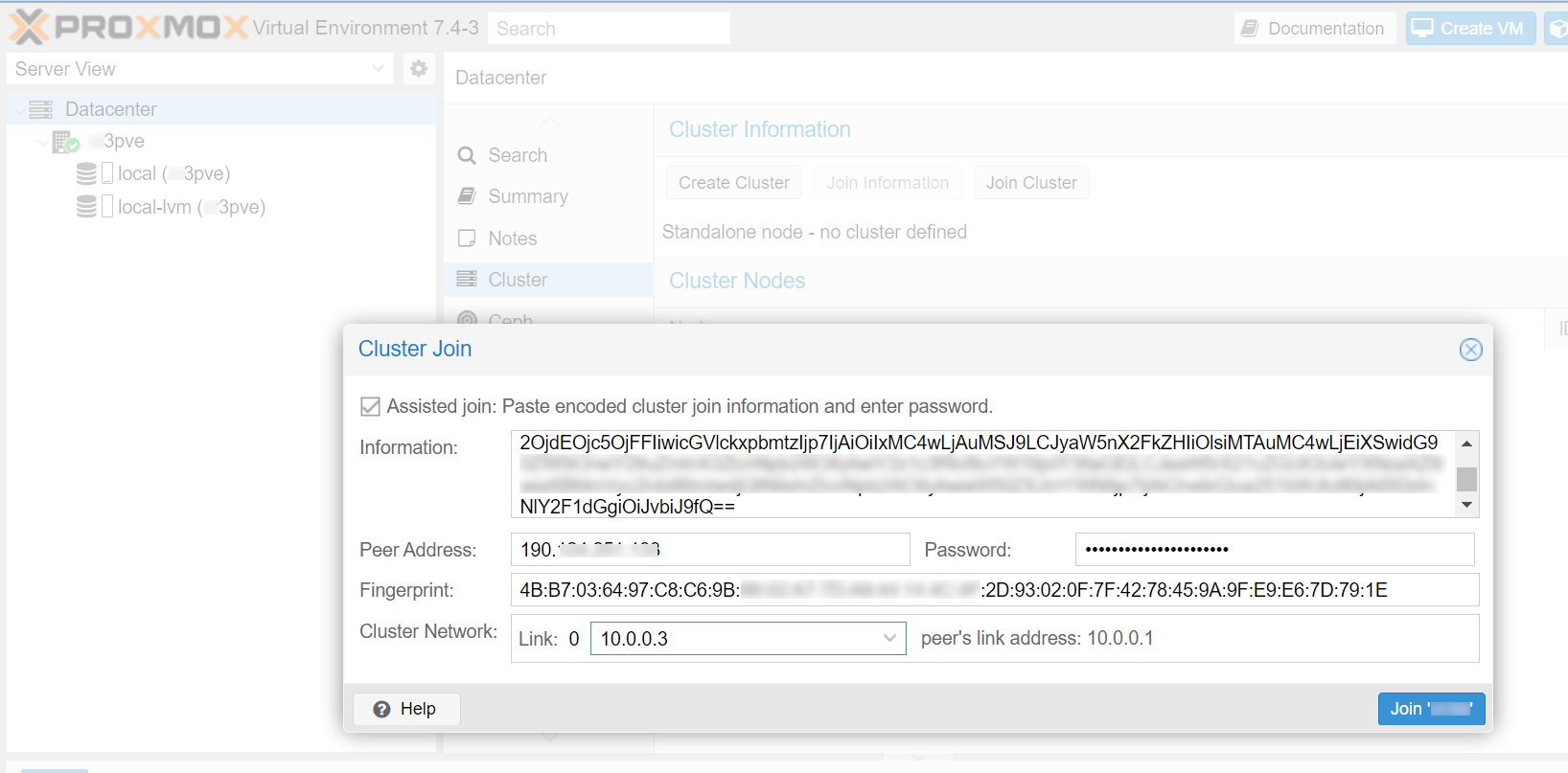Click the gear settings icon beside Server View
This screenshot has width=1568, height=773.
coord(419,68)
